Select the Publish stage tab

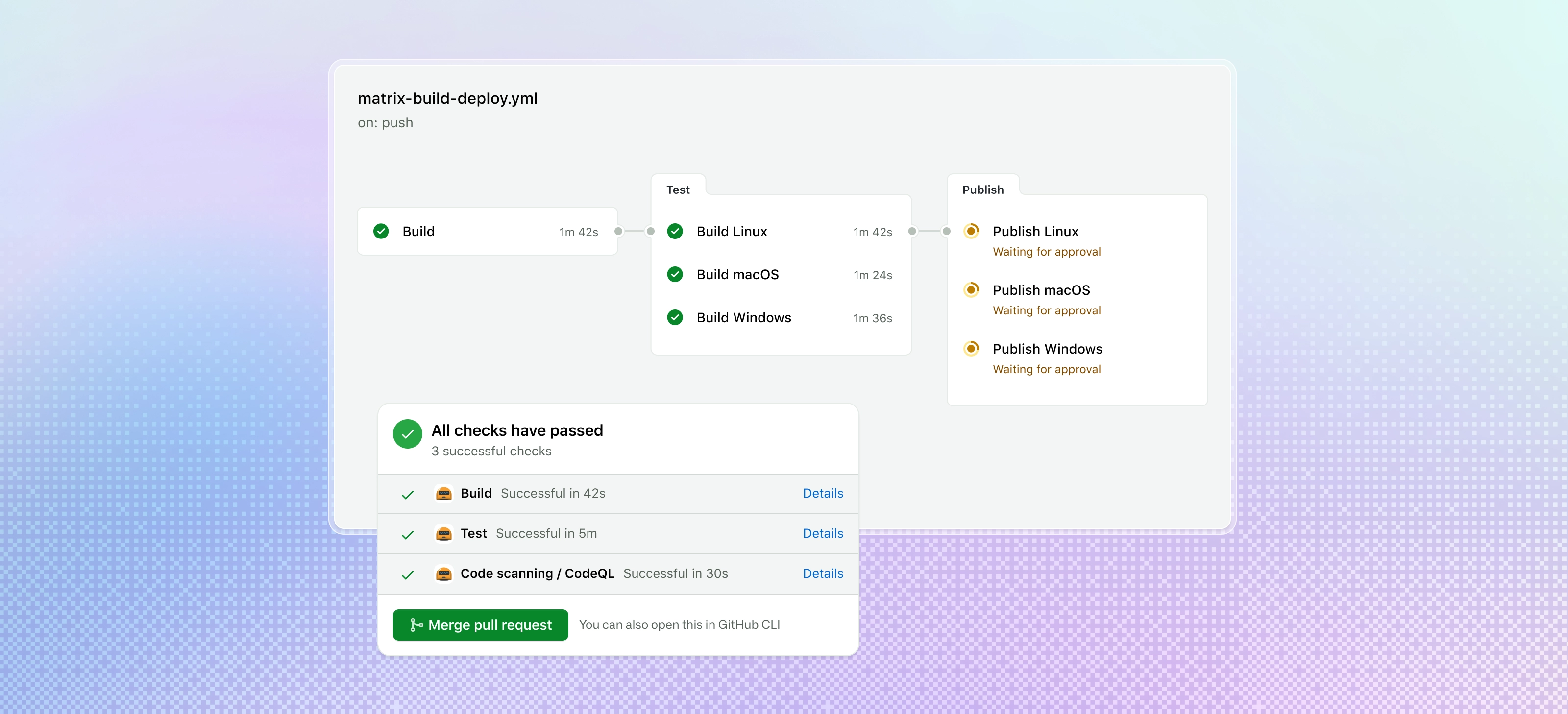click(x=983, y=189)
